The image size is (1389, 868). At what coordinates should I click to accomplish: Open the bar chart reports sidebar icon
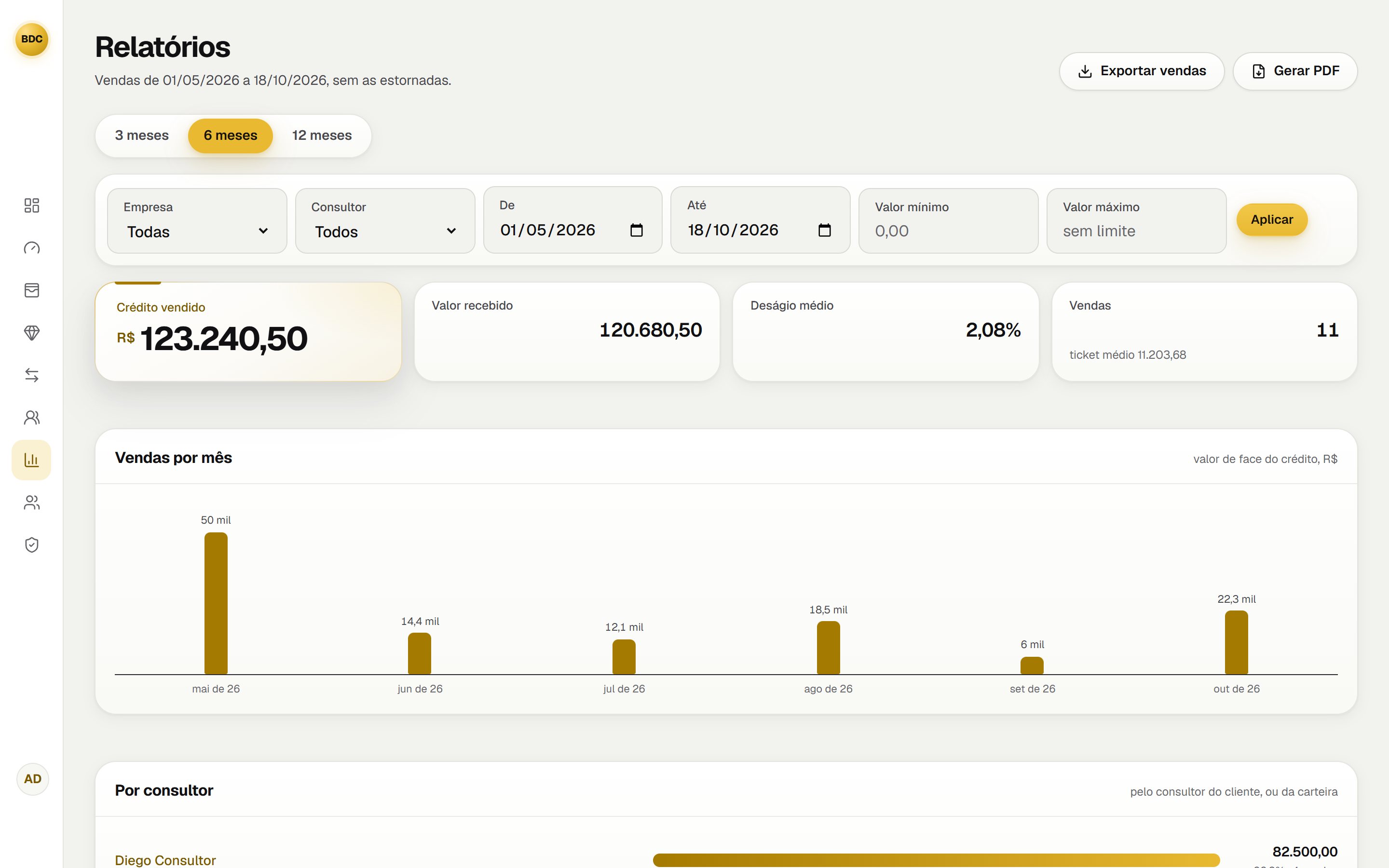pyautogui.click(x=31, y=460)
